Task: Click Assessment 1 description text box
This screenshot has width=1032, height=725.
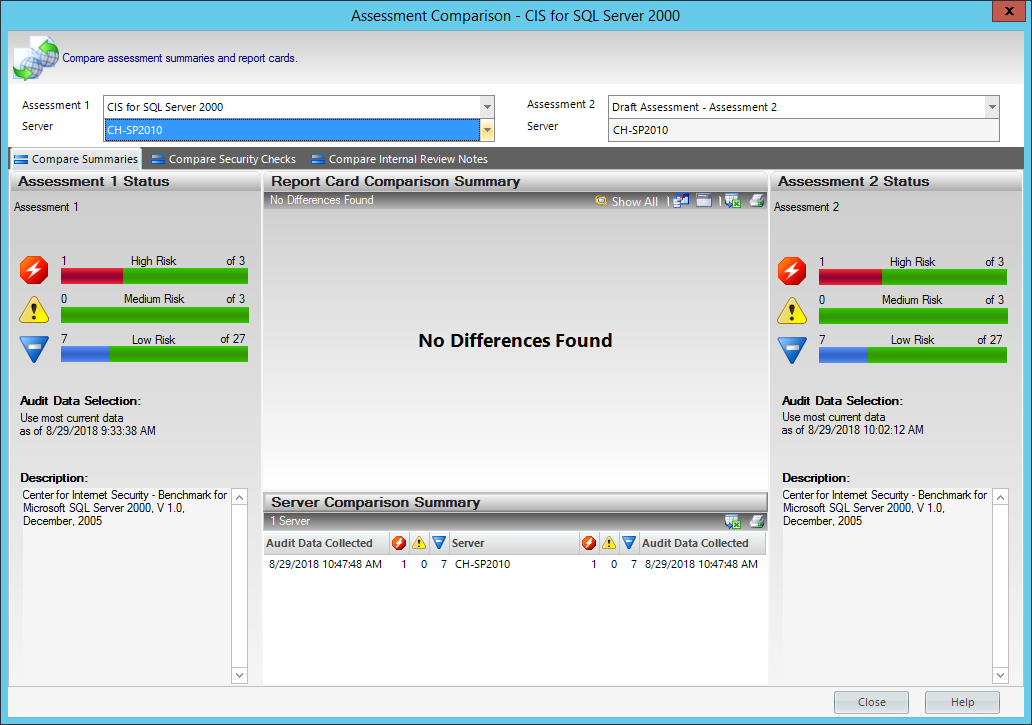Action: [134, 586]
